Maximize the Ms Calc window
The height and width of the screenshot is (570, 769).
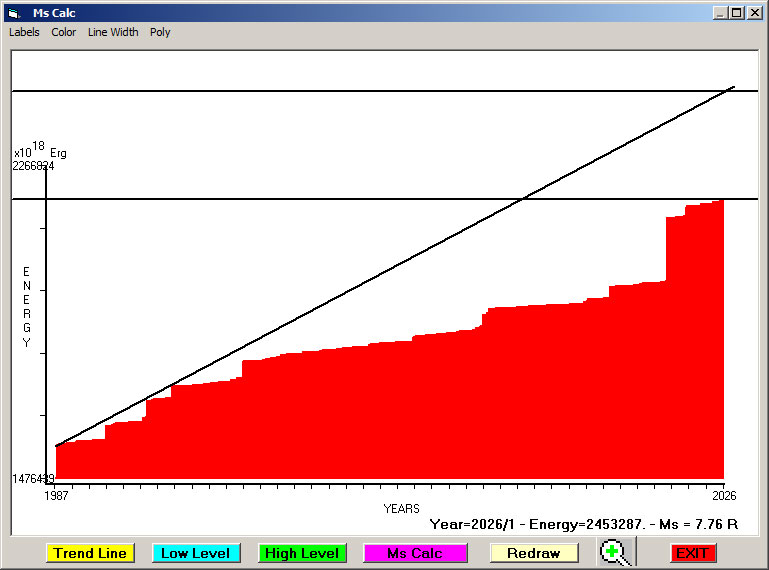[737, 13]
